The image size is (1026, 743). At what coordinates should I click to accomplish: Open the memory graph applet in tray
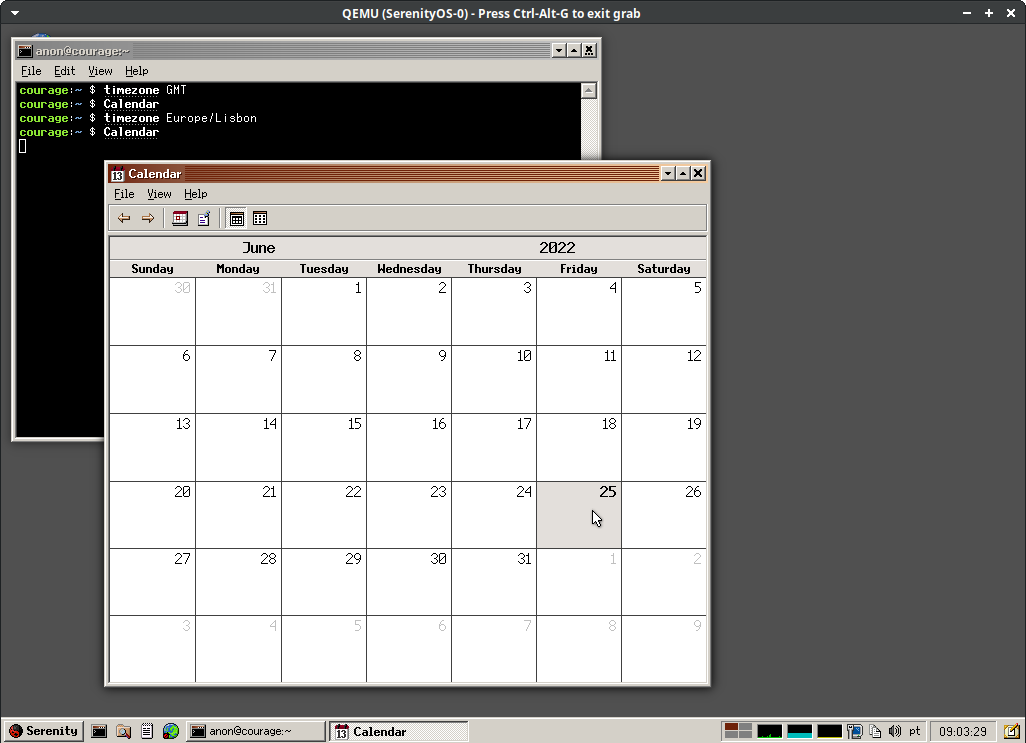pyautogui.click(x=800, y=731)
